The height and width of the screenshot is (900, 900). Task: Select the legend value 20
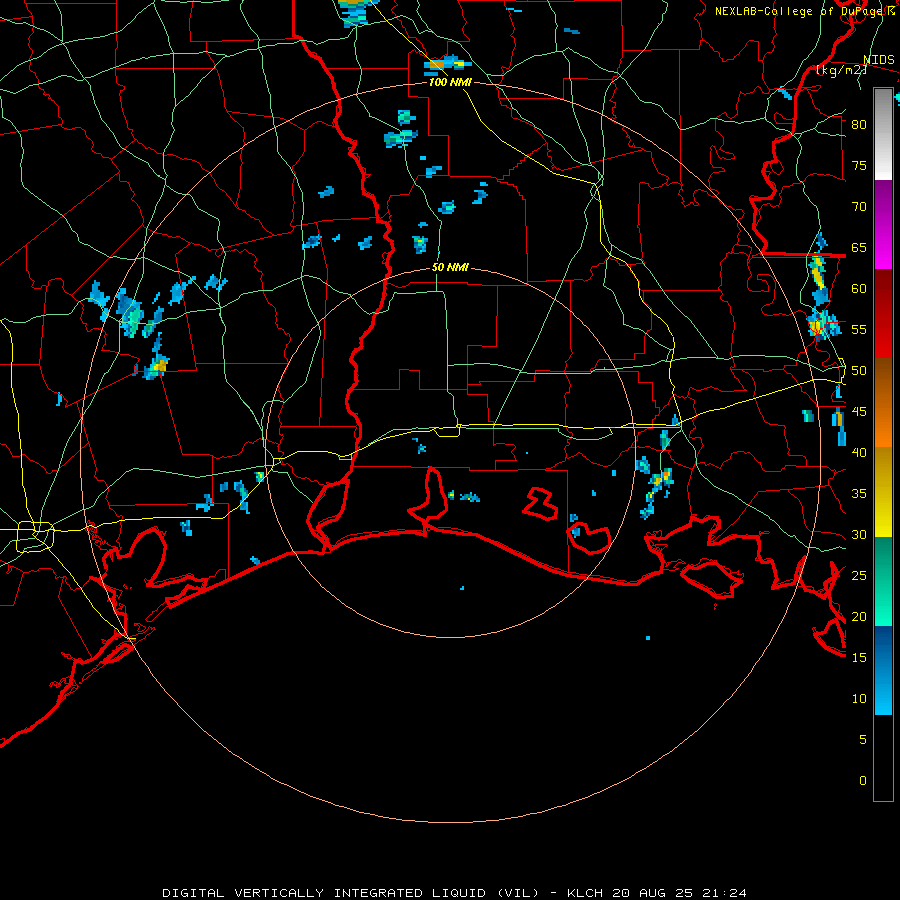coord(859,616)
